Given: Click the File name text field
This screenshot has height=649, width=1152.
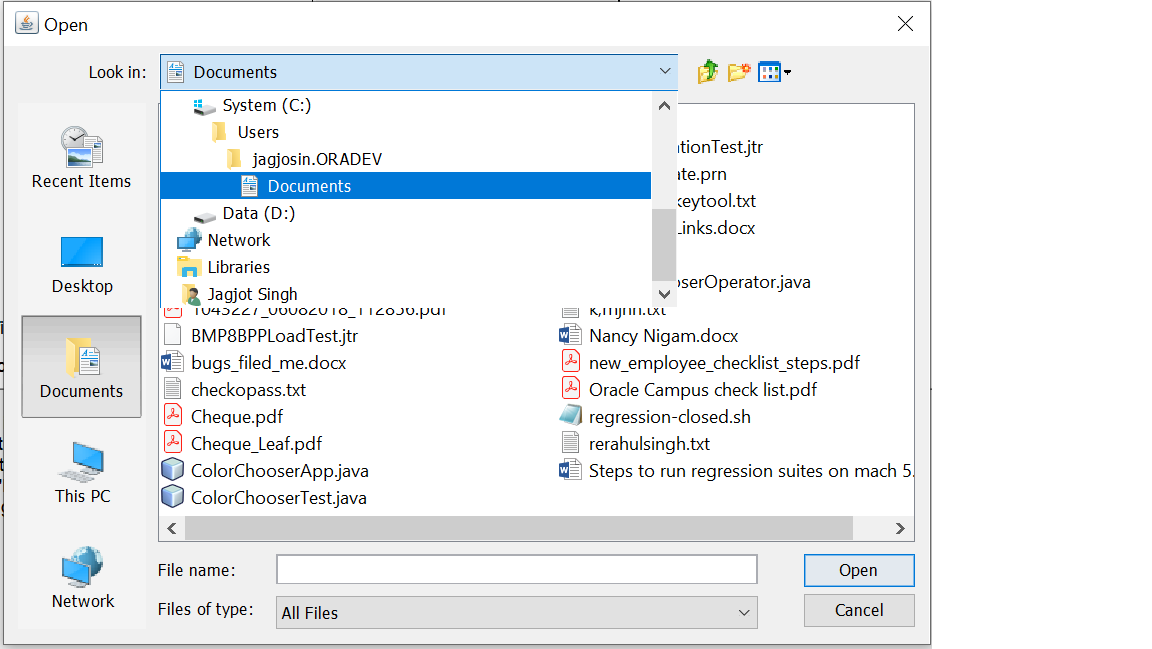Looking at the screenshot, I should click(516, 570).
